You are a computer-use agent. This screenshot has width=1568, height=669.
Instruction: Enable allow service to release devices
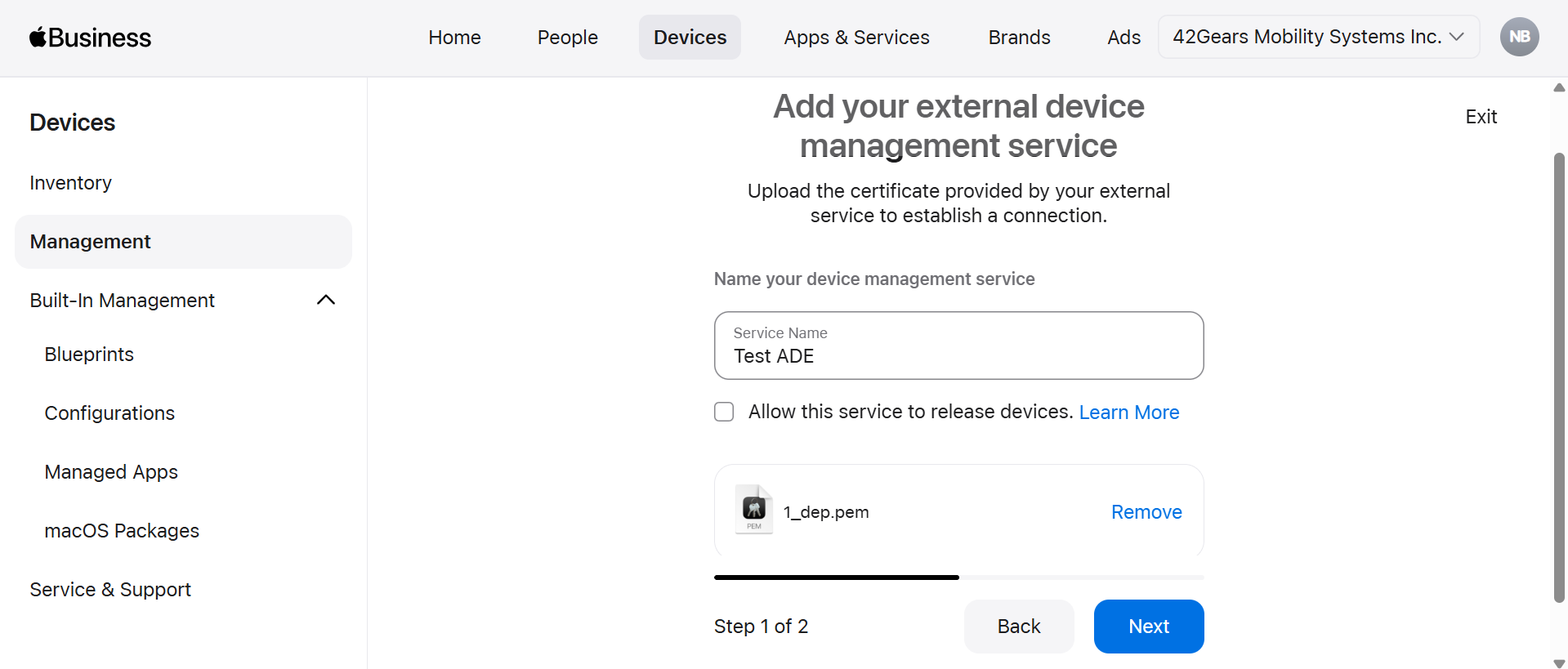pyautogui.click(x=724, y=412)
